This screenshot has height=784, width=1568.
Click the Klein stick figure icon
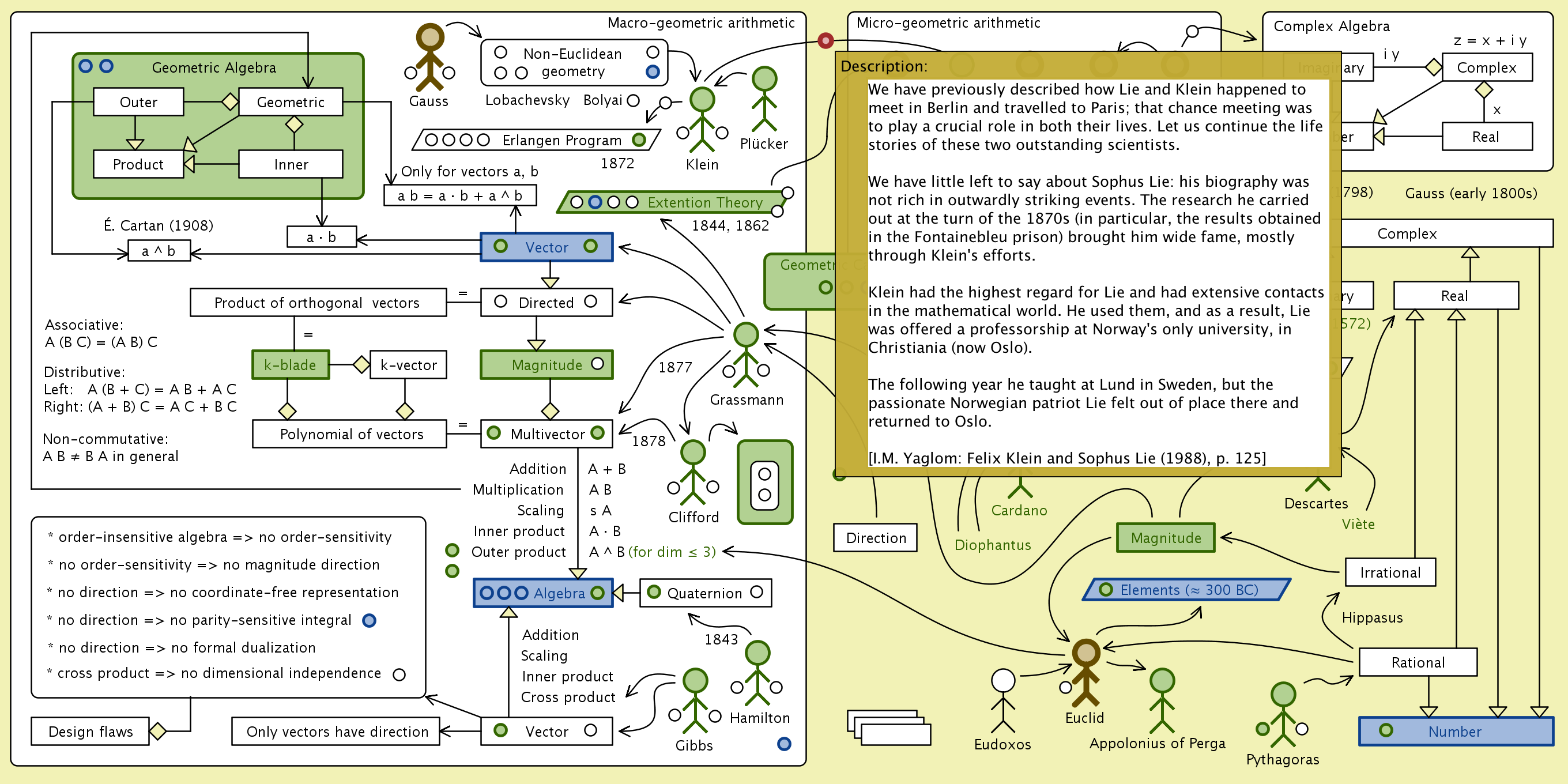point(702,119)
